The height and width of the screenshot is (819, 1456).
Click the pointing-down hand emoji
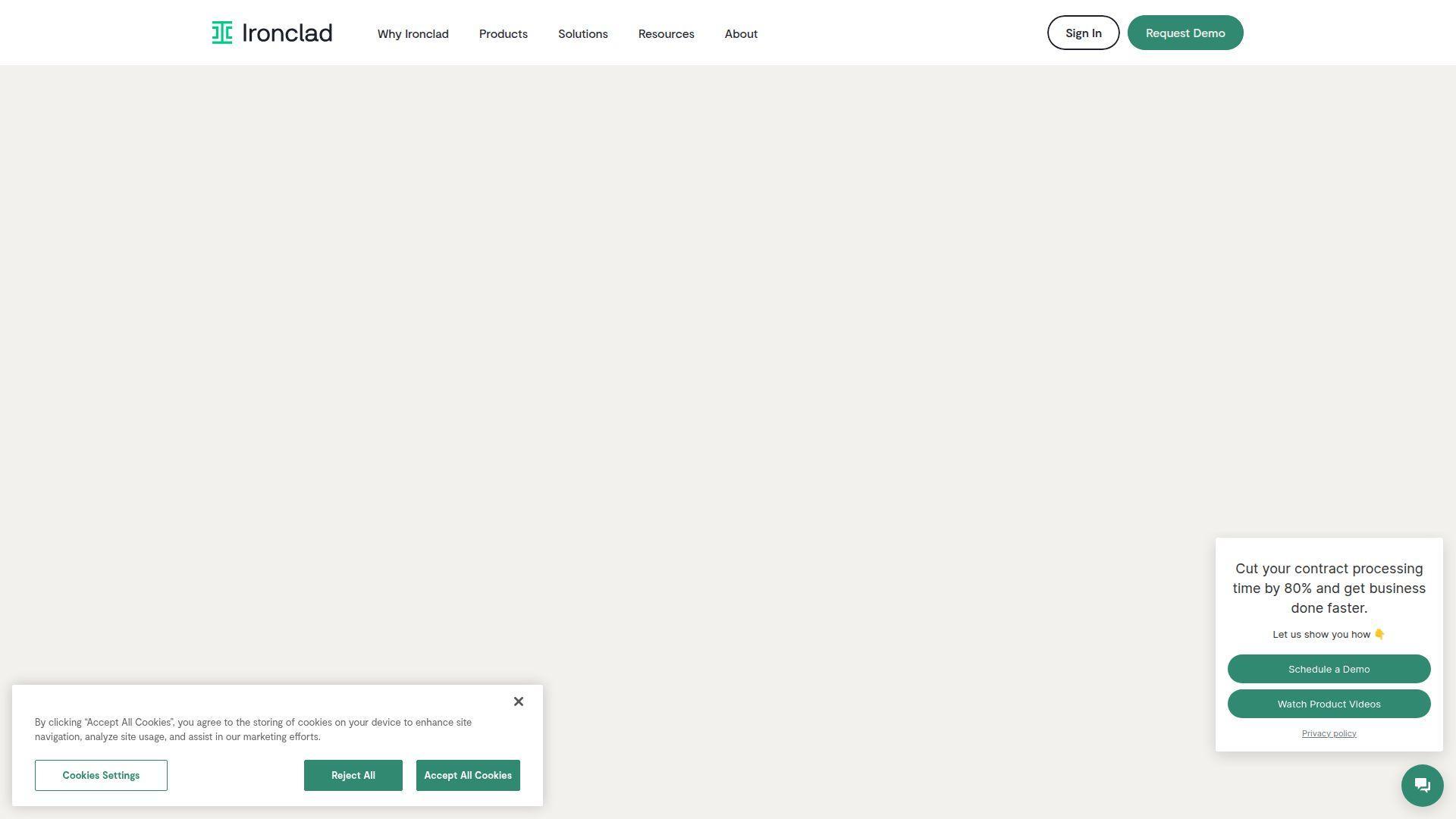1379,634
